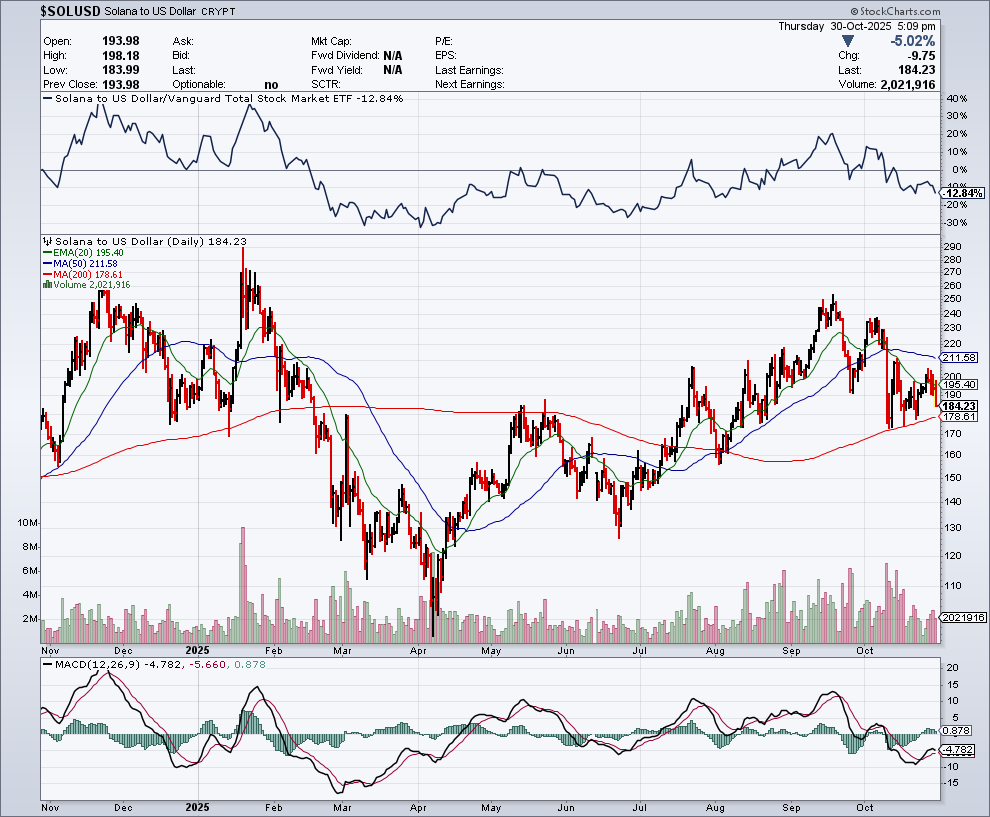Click the 211.58 MA(50) price tag
The width and height of the screenshot is (990, 817).
(960, 358)
